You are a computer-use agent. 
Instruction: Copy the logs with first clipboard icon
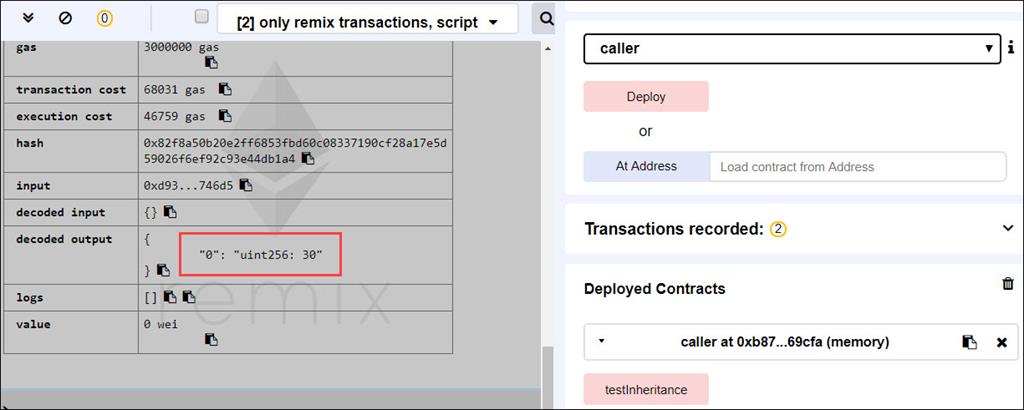(x=170, y=297)
